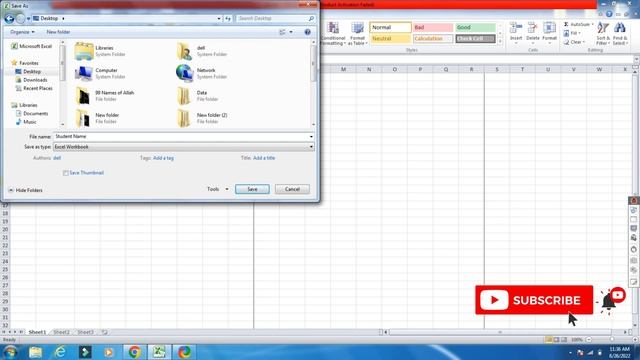Image resolution: width=640 pixels, height=360 pixels.
Task: Click the Add a tag link
Action: tap(163, 158)
